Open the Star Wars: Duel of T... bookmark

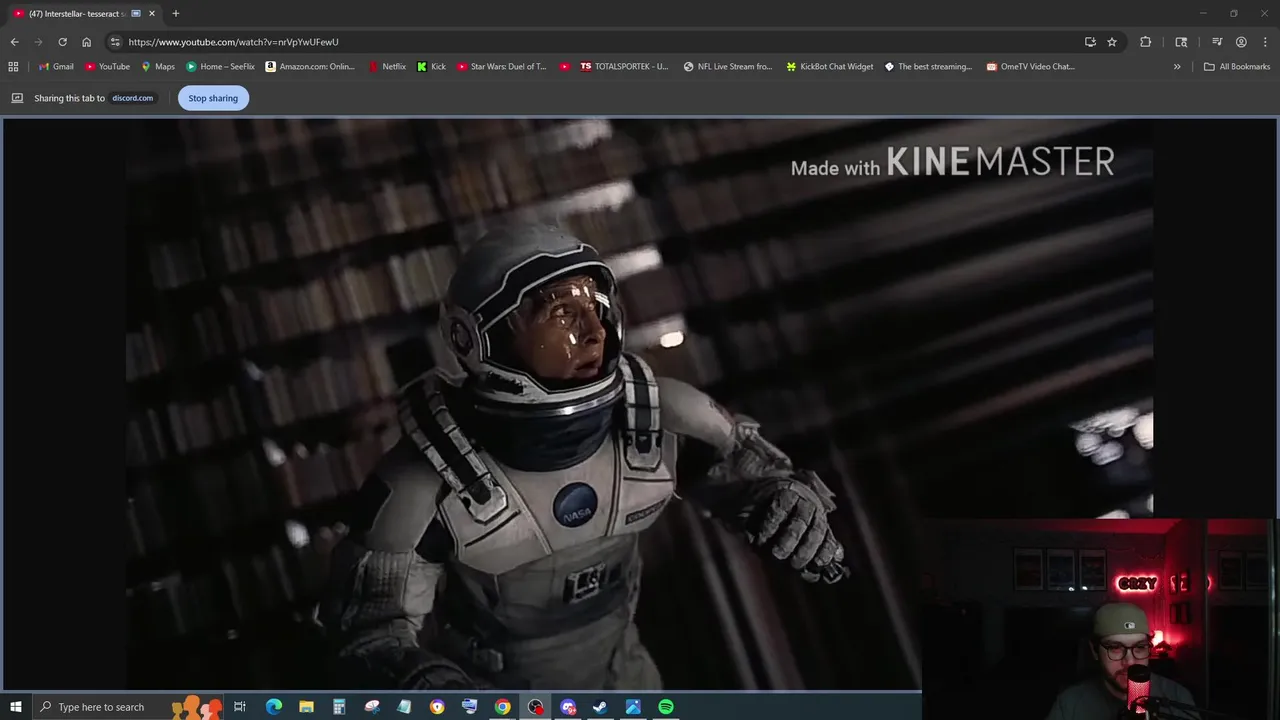[x=501, y=67]
